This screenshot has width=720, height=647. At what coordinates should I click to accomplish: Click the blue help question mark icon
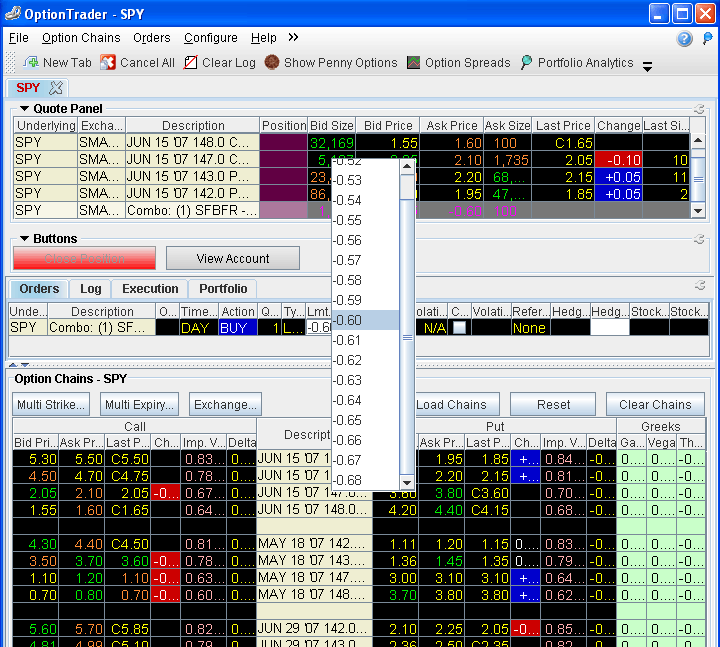(685, 39)
